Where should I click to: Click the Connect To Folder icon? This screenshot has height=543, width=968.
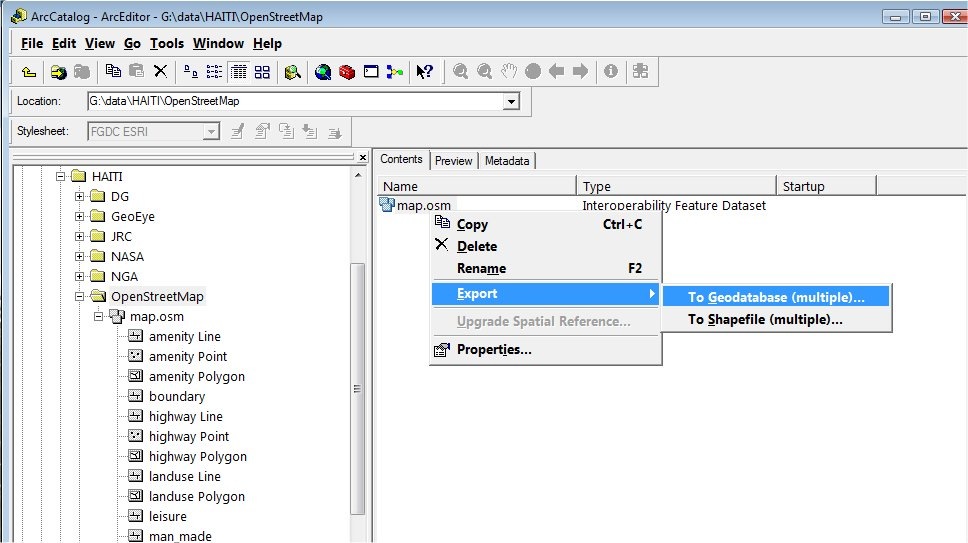pyautogui.click(x=58, y=72)
